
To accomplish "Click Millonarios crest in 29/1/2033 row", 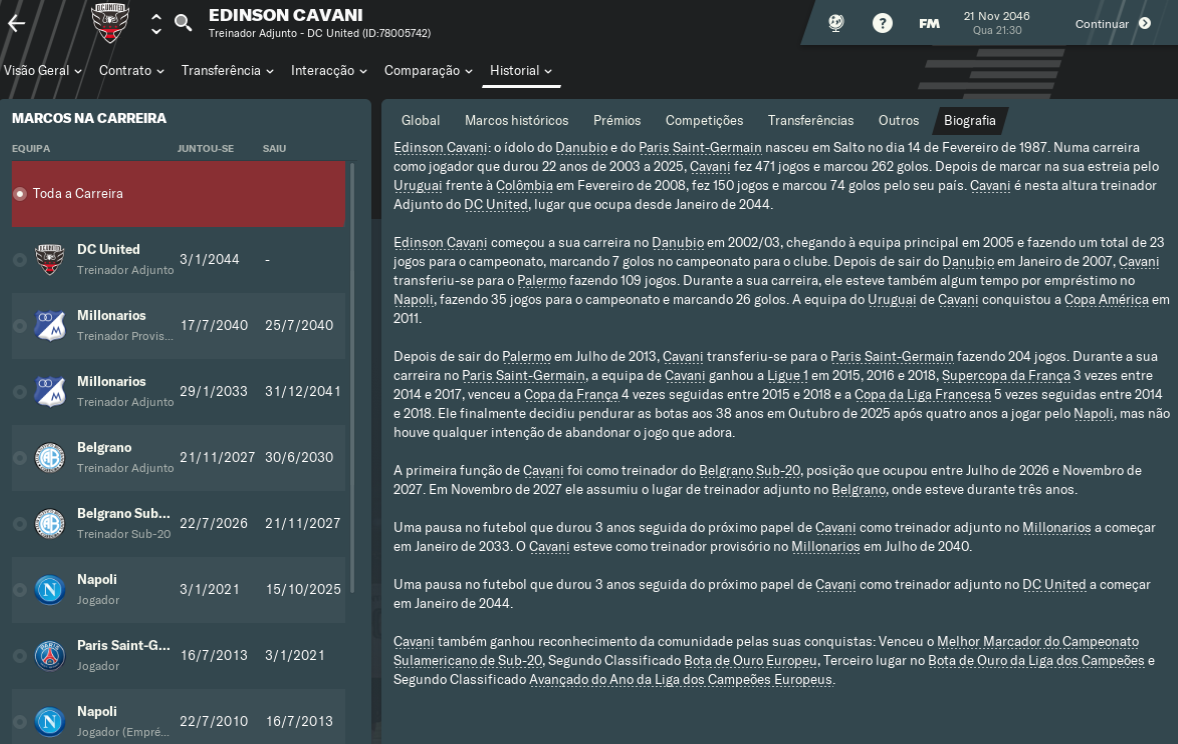I will 50,392.
